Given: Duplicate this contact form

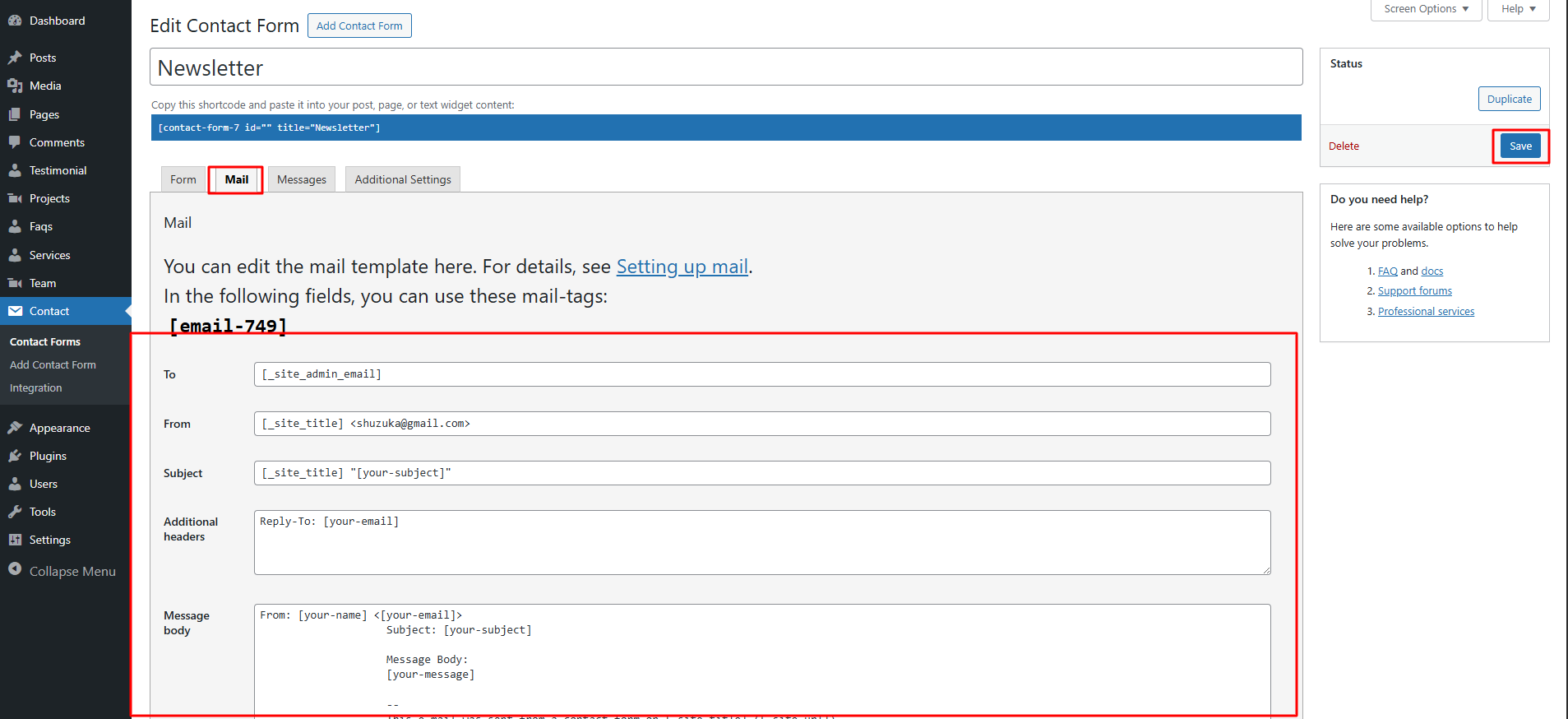Looking at the screenshot, I should coord(1509,99).
